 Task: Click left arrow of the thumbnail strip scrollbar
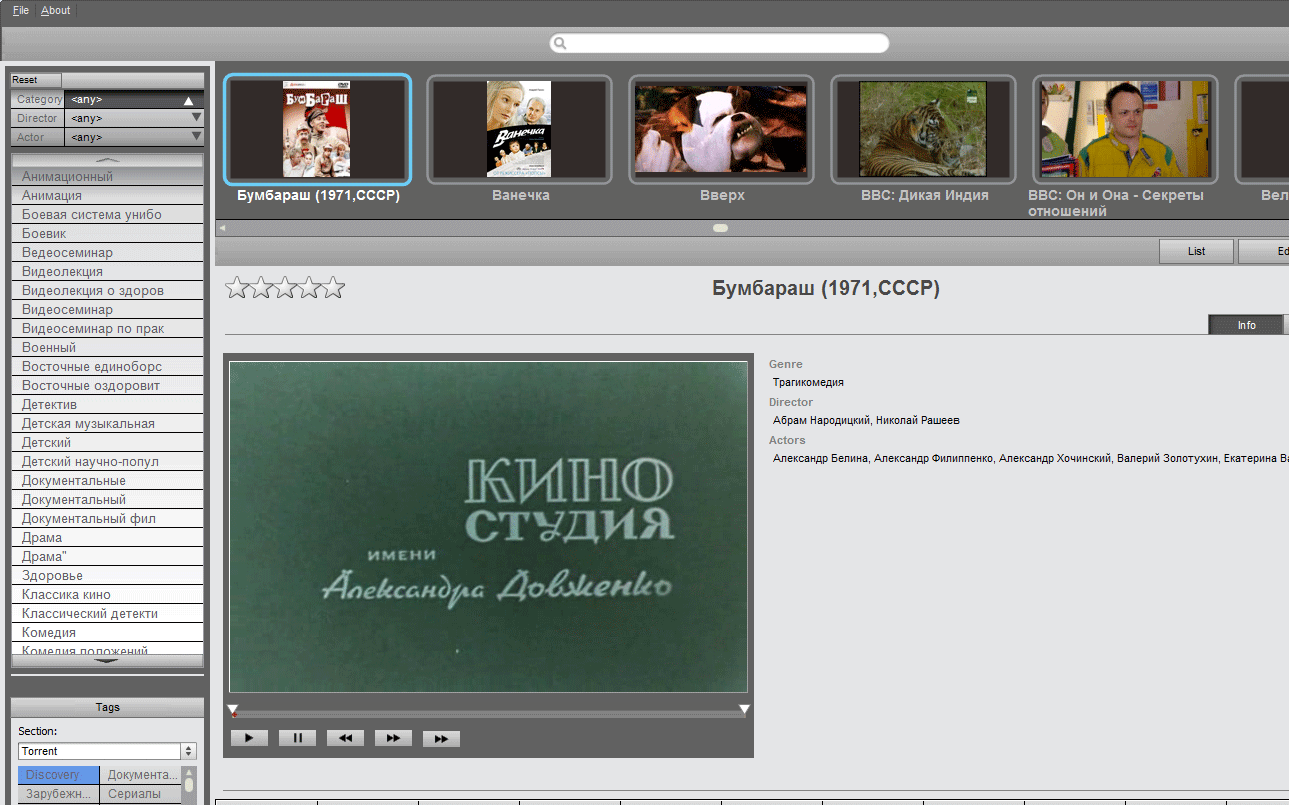click(222, 228)
